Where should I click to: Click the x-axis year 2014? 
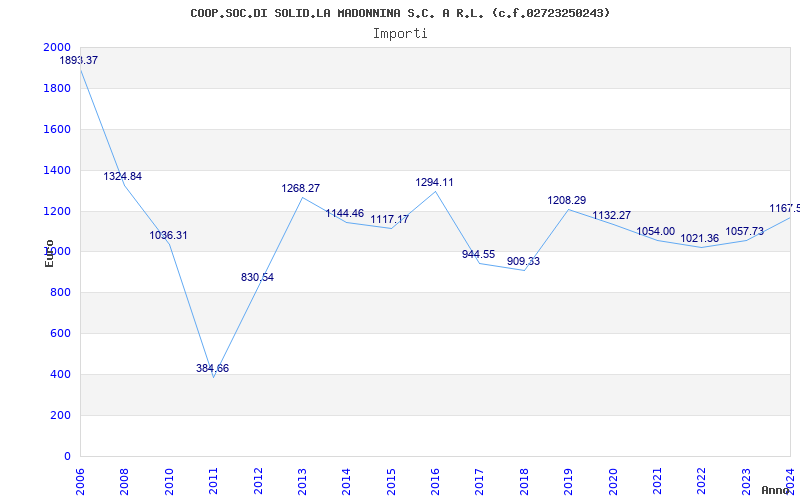pyautogui.click(x=346, y=481)
